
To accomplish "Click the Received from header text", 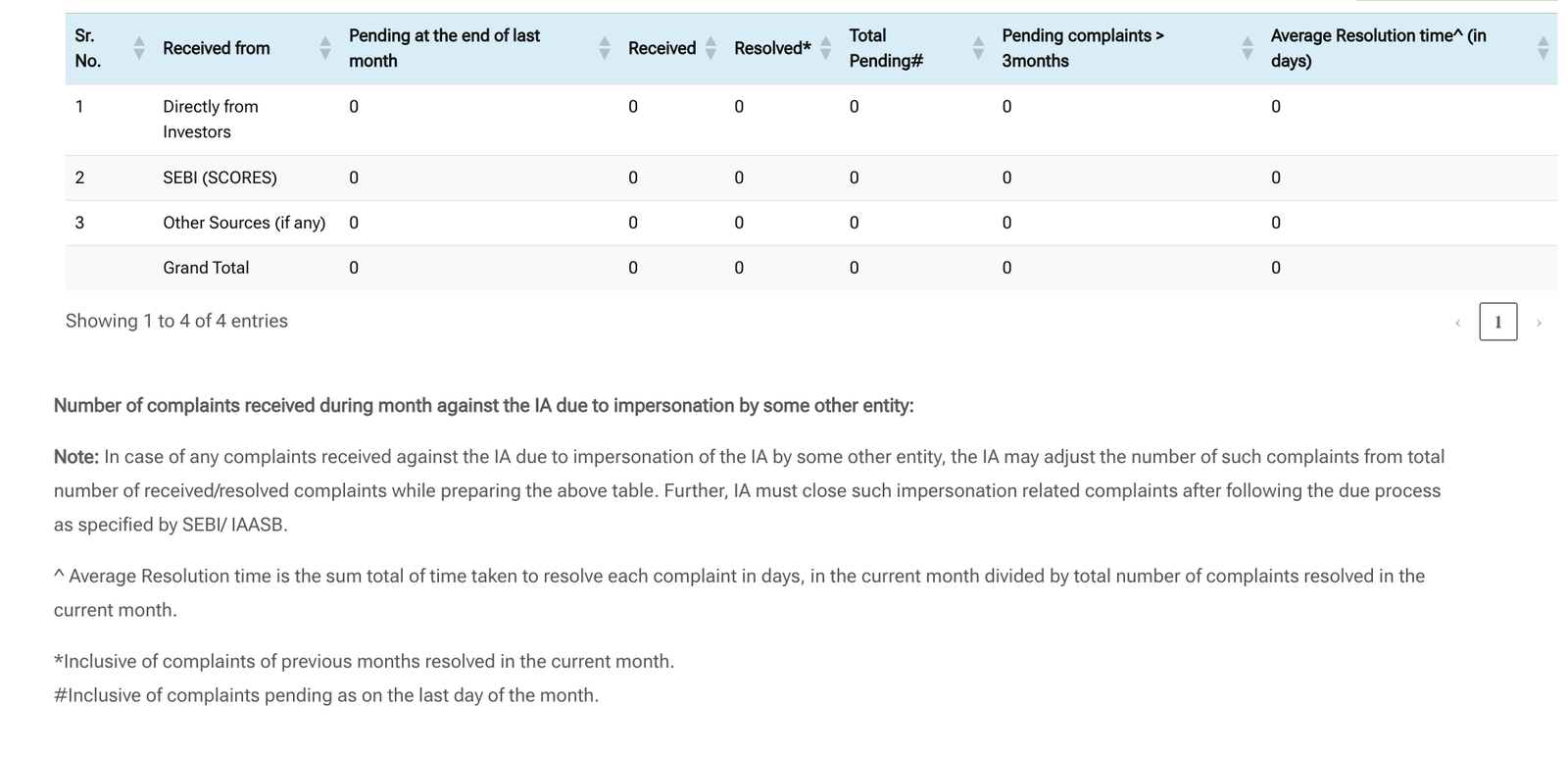I will point(216,48).
